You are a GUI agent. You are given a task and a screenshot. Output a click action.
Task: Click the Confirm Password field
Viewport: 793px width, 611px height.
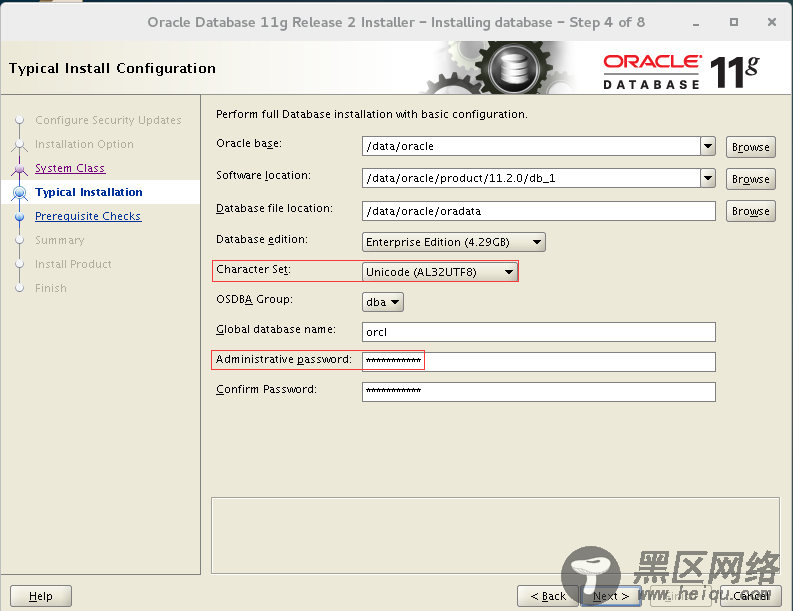click(539, 391)
